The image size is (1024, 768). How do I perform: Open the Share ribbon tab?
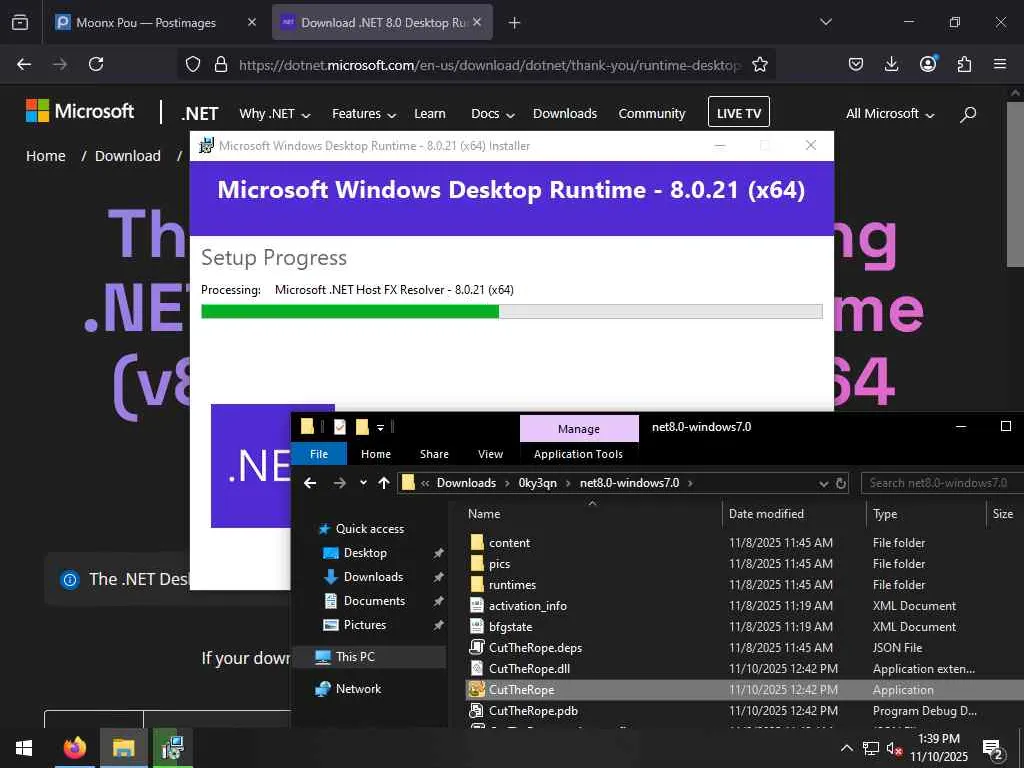434,454
